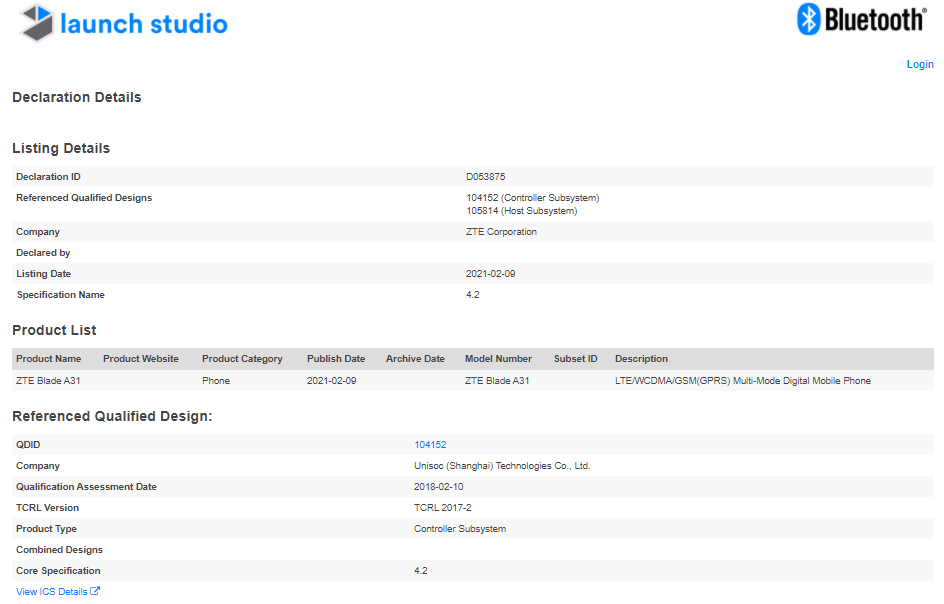Click the external link icon beside View ICS Details

tap(95, 592)
